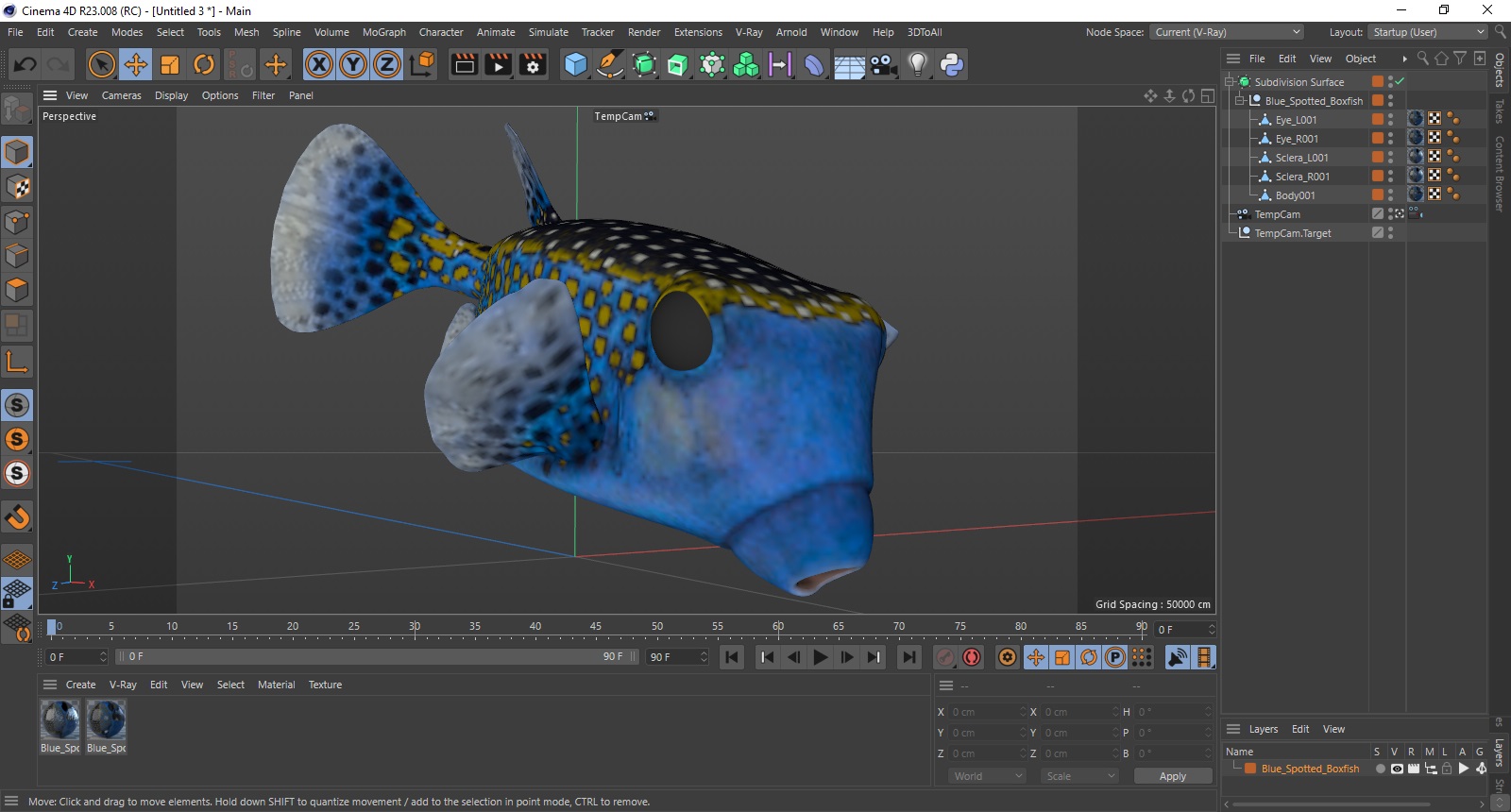Screen dimensions: 1511x812
Task: Click the Content Browser side tab
Action: pyautogui.click(x=1499, y=173)
